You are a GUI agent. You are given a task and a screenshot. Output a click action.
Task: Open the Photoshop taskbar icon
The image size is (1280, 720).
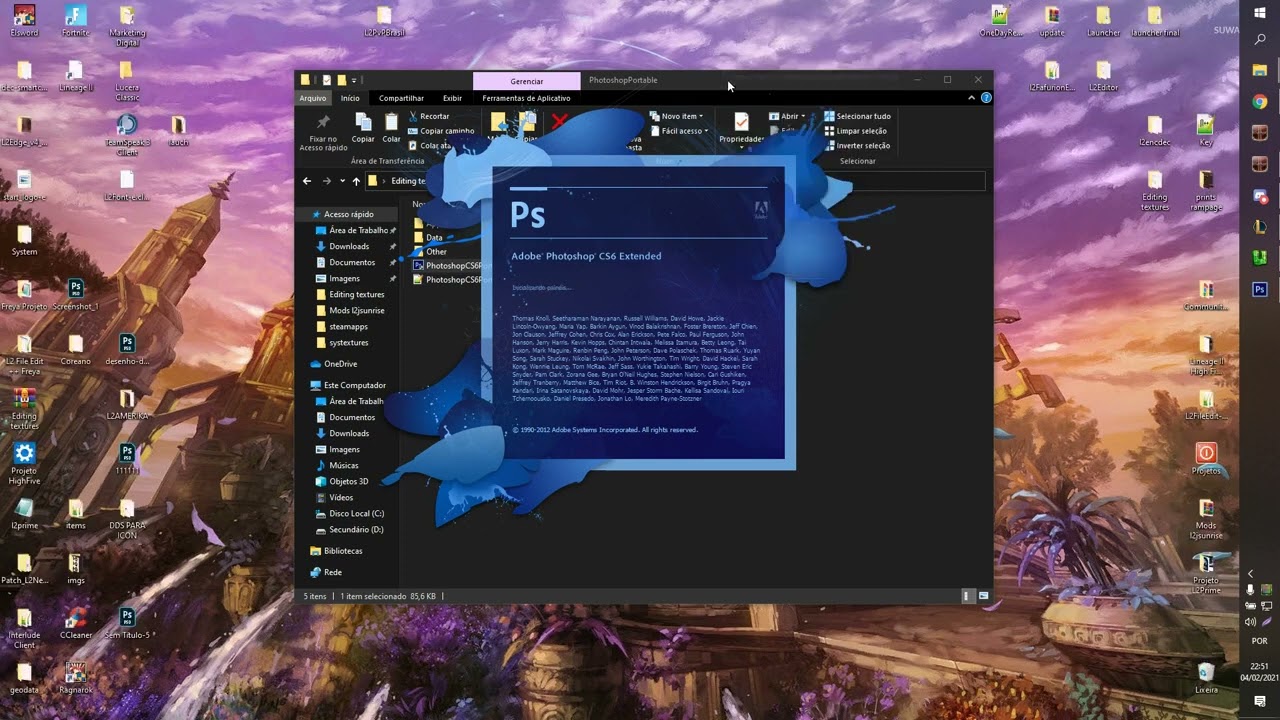click(x=1260, y=290)
